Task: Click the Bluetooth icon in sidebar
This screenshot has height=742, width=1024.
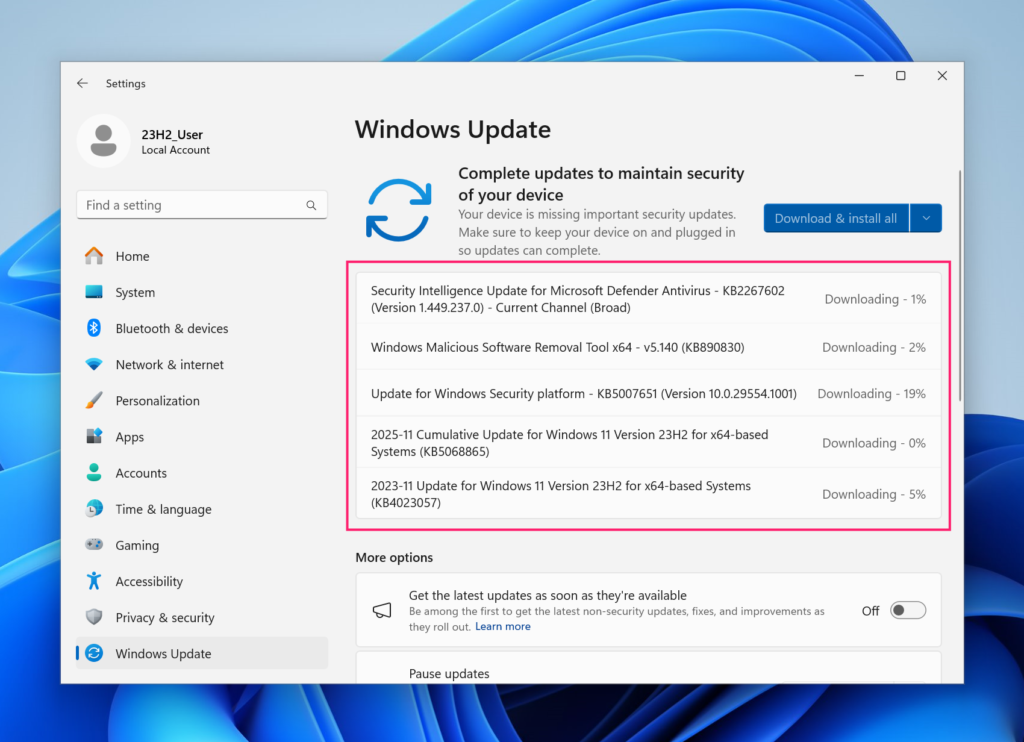Action: coord(94,328)
